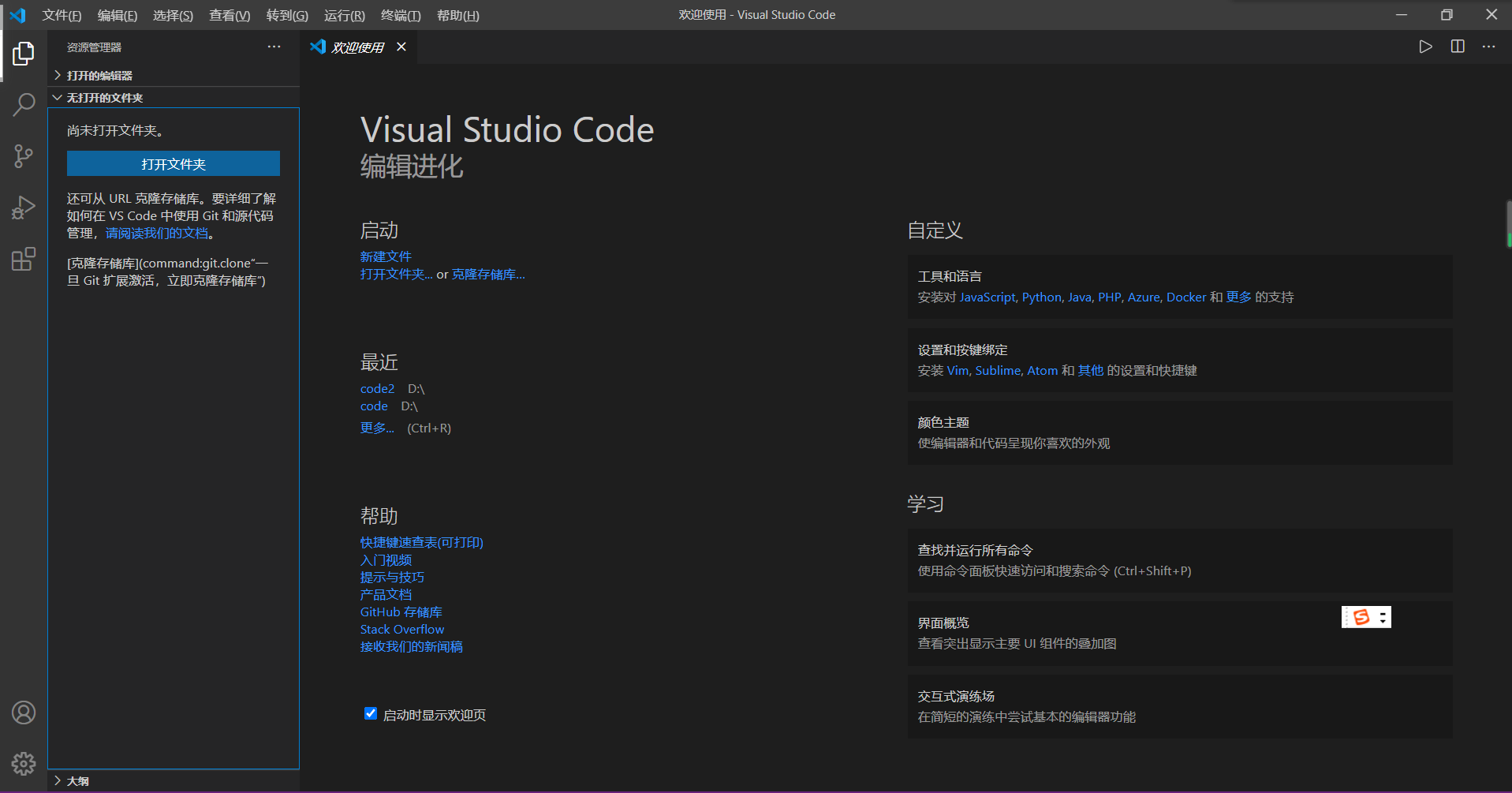The image size is (1512, 793).
Task: Open the Search view in activity bar
Action: click(24, 104)
